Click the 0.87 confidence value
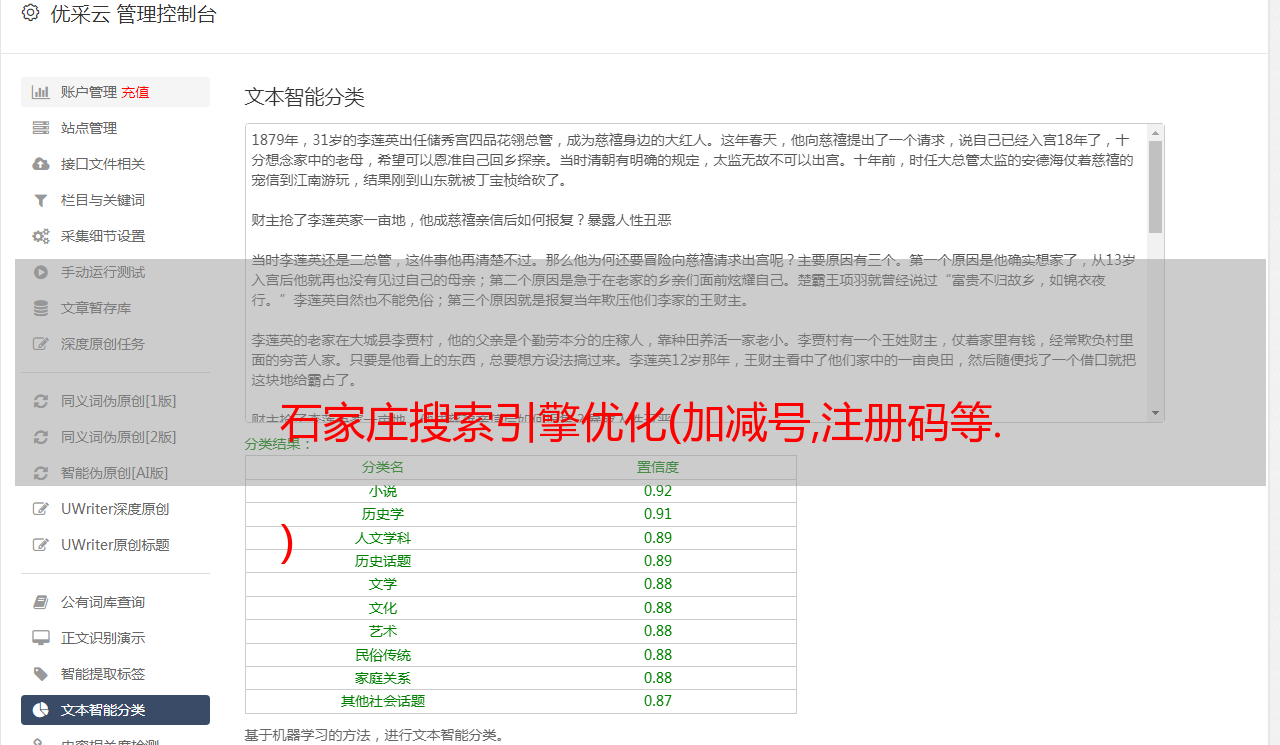 (658, 701)
